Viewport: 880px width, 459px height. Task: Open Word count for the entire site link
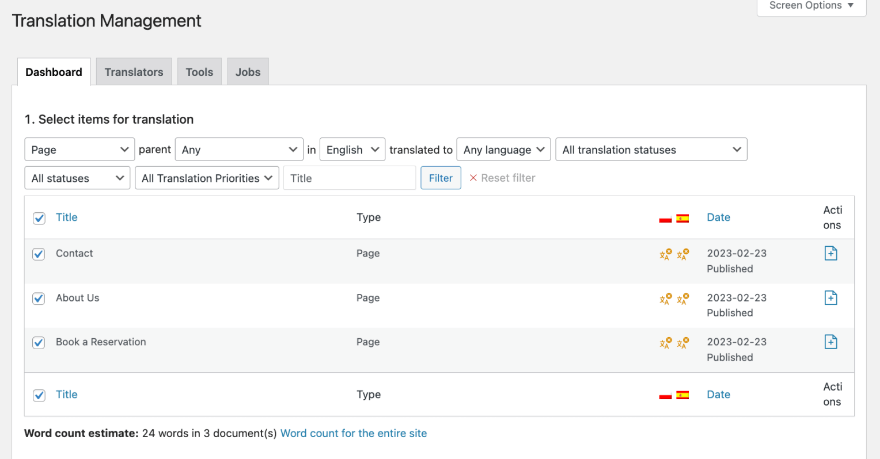(353, 433)
